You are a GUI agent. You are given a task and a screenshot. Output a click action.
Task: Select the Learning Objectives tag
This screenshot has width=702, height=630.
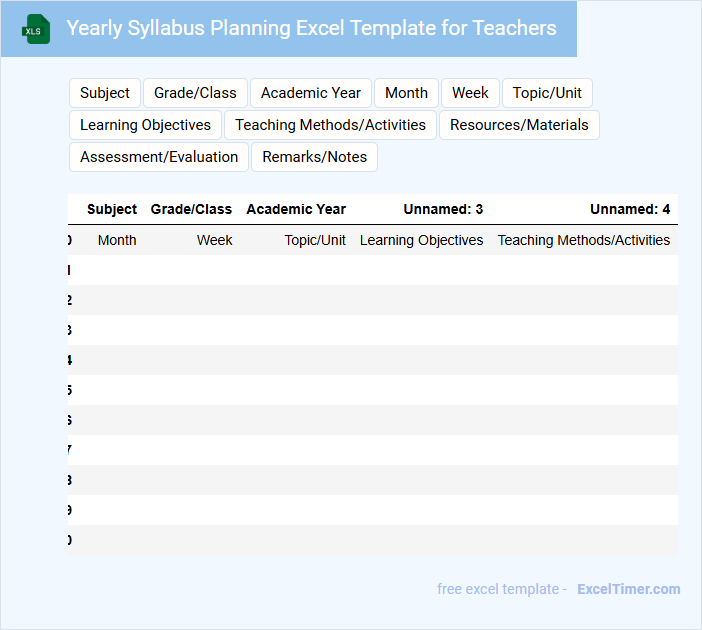point(145,125)
